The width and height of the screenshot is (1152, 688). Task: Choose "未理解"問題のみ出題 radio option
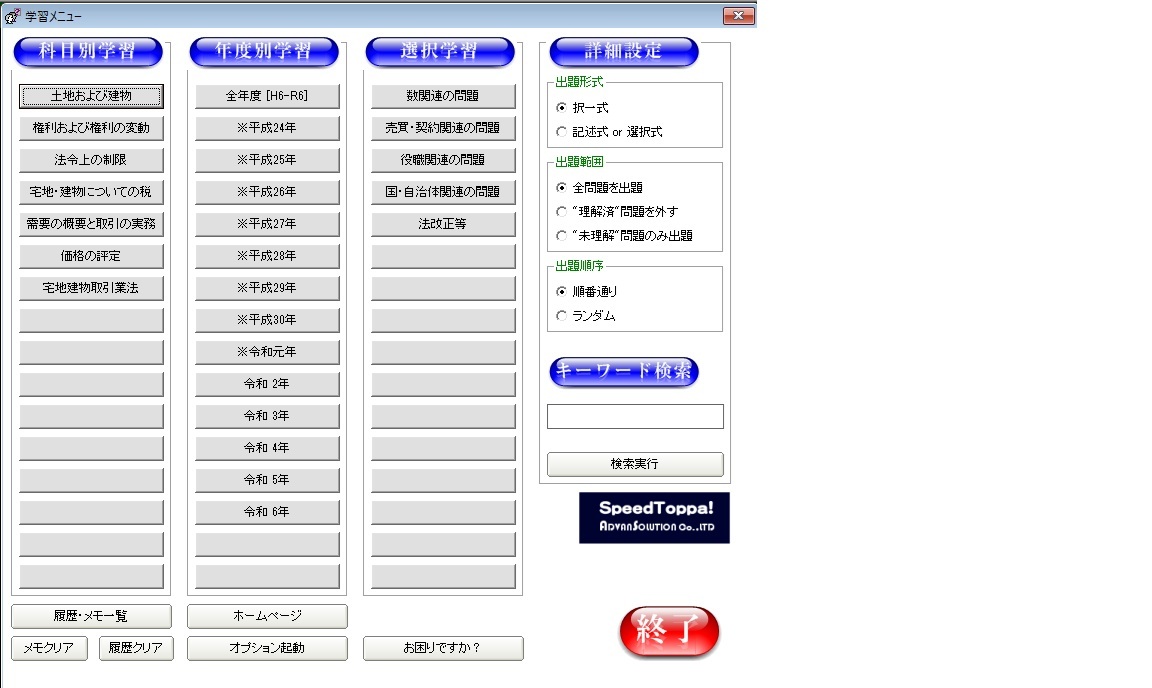(561, 236)
